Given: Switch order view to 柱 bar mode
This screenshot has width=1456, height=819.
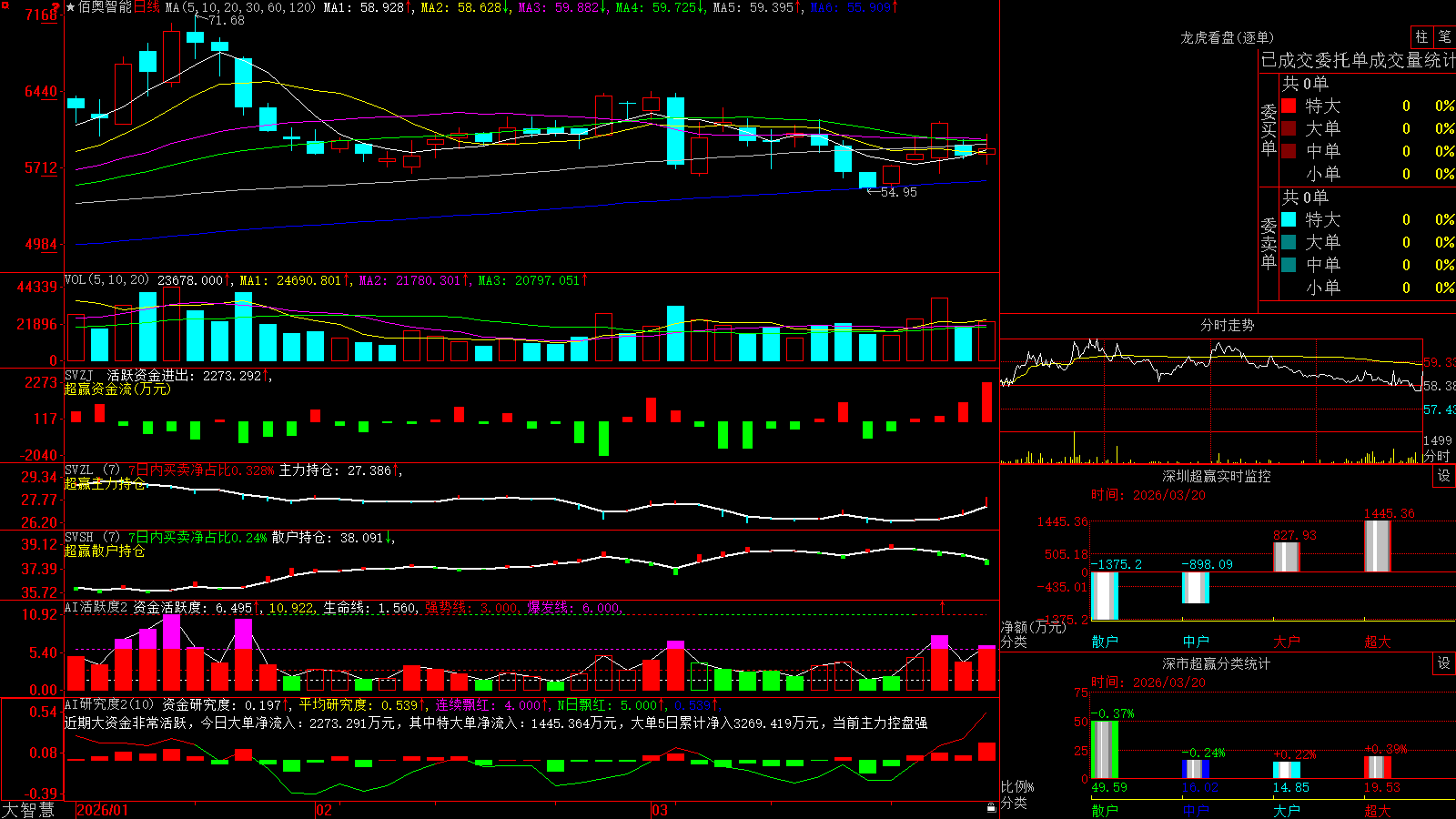Looking at the screenshot, I should coord(1421,37).
